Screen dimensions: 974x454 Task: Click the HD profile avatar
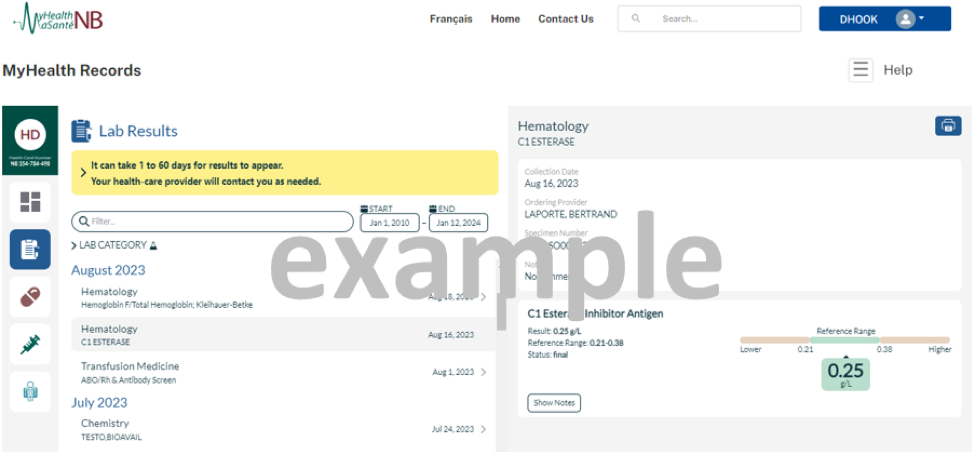(x=31, y=135)
